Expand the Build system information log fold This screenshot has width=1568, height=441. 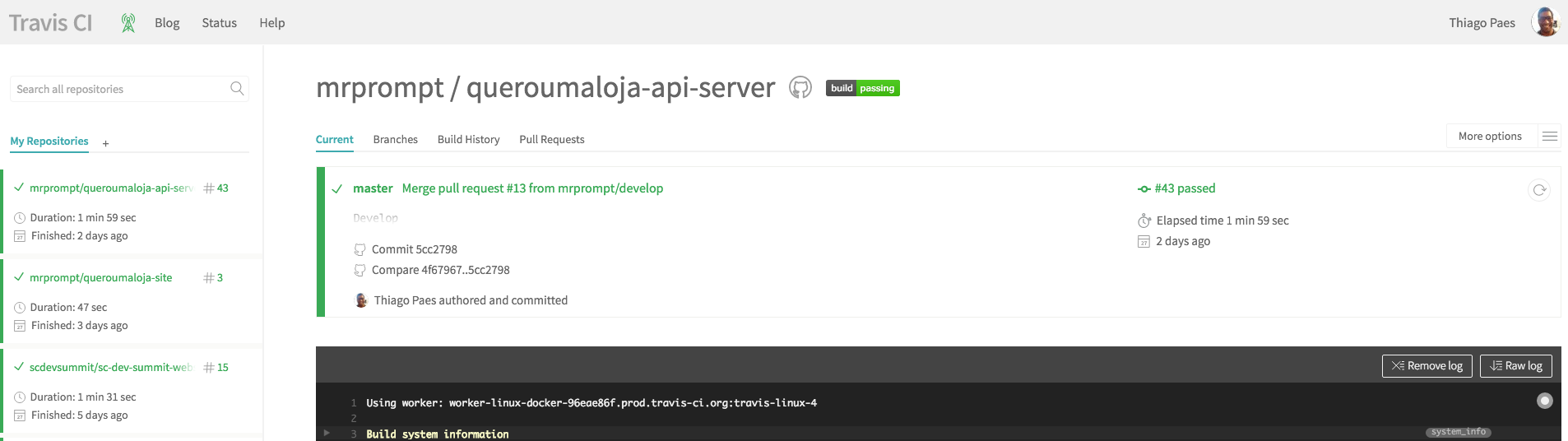(x=327, y=433)
